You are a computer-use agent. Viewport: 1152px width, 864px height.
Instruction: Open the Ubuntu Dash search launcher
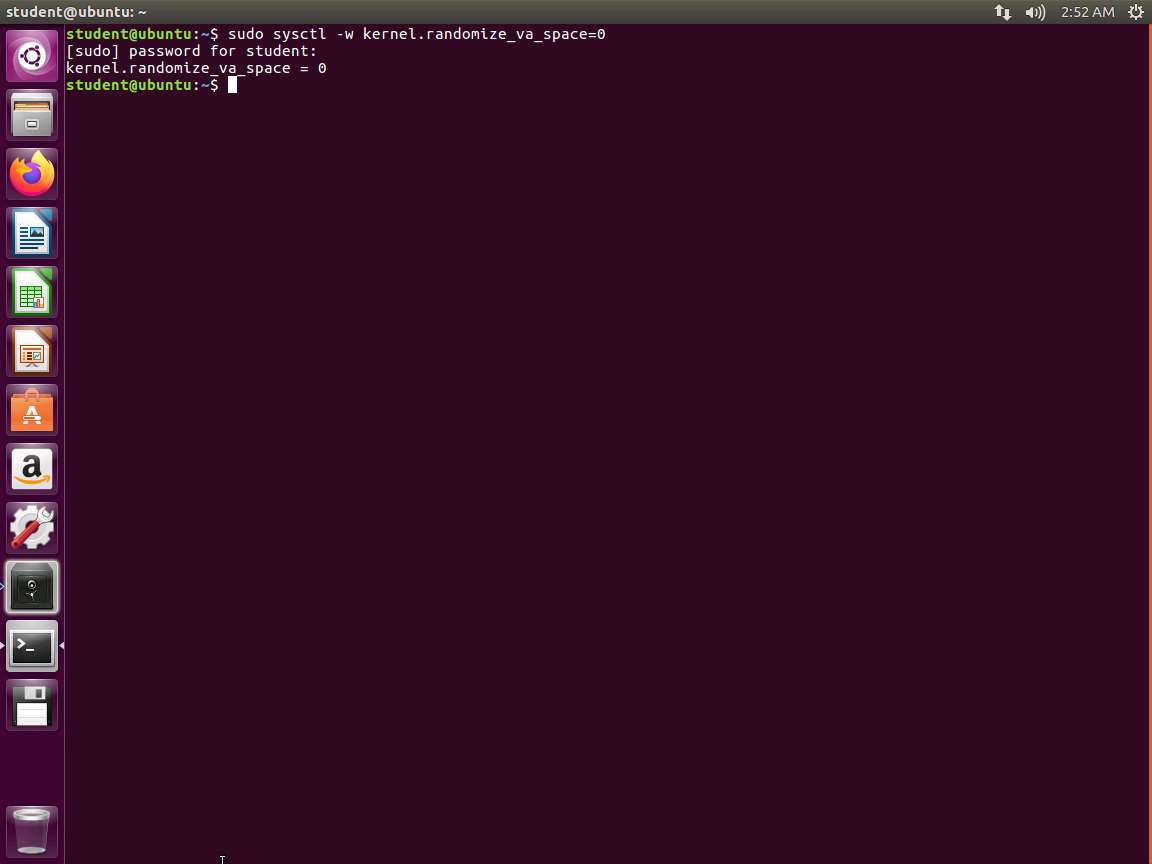32,56
